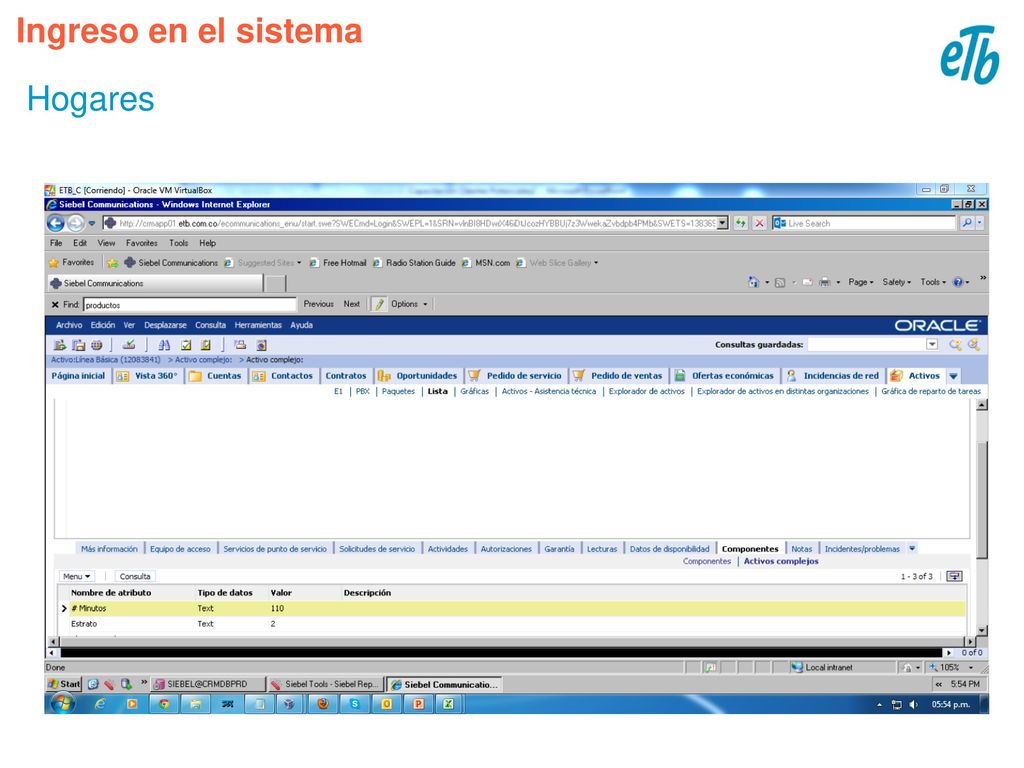Click the IE Home icon in command bar
The image size is (1024, 768).
(x=754, y=282)
